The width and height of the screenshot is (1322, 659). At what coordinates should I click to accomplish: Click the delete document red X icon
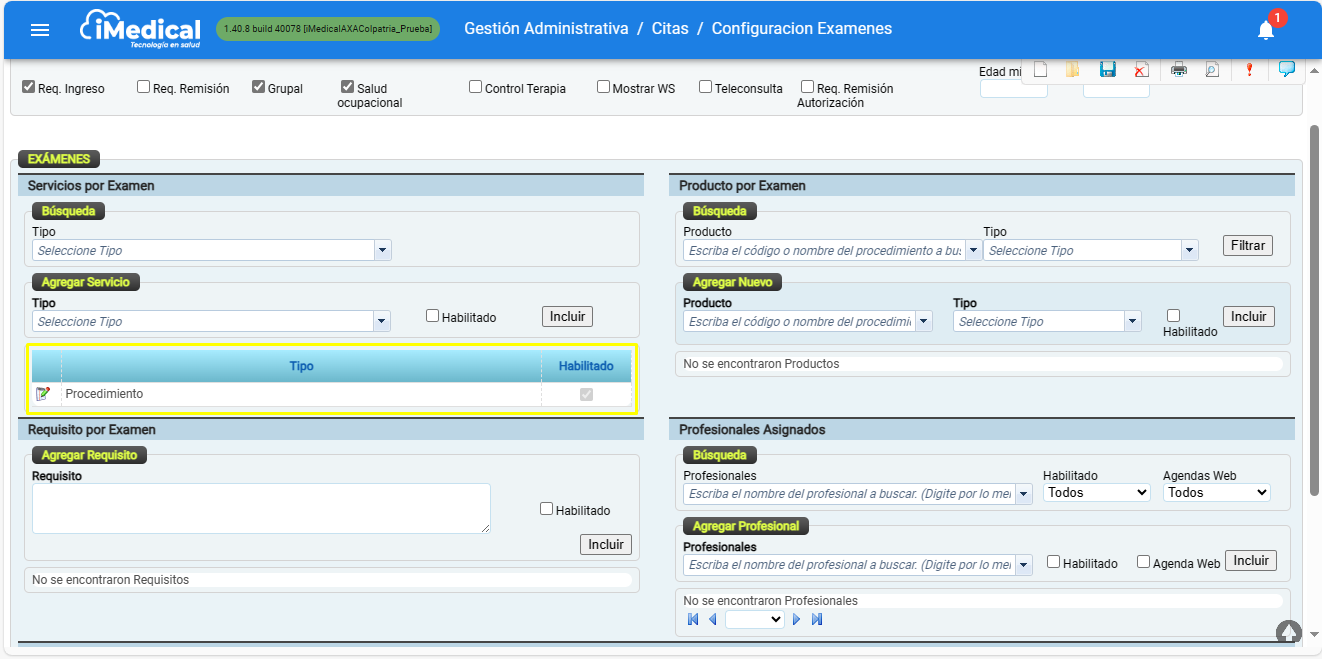click(1141, 69)
